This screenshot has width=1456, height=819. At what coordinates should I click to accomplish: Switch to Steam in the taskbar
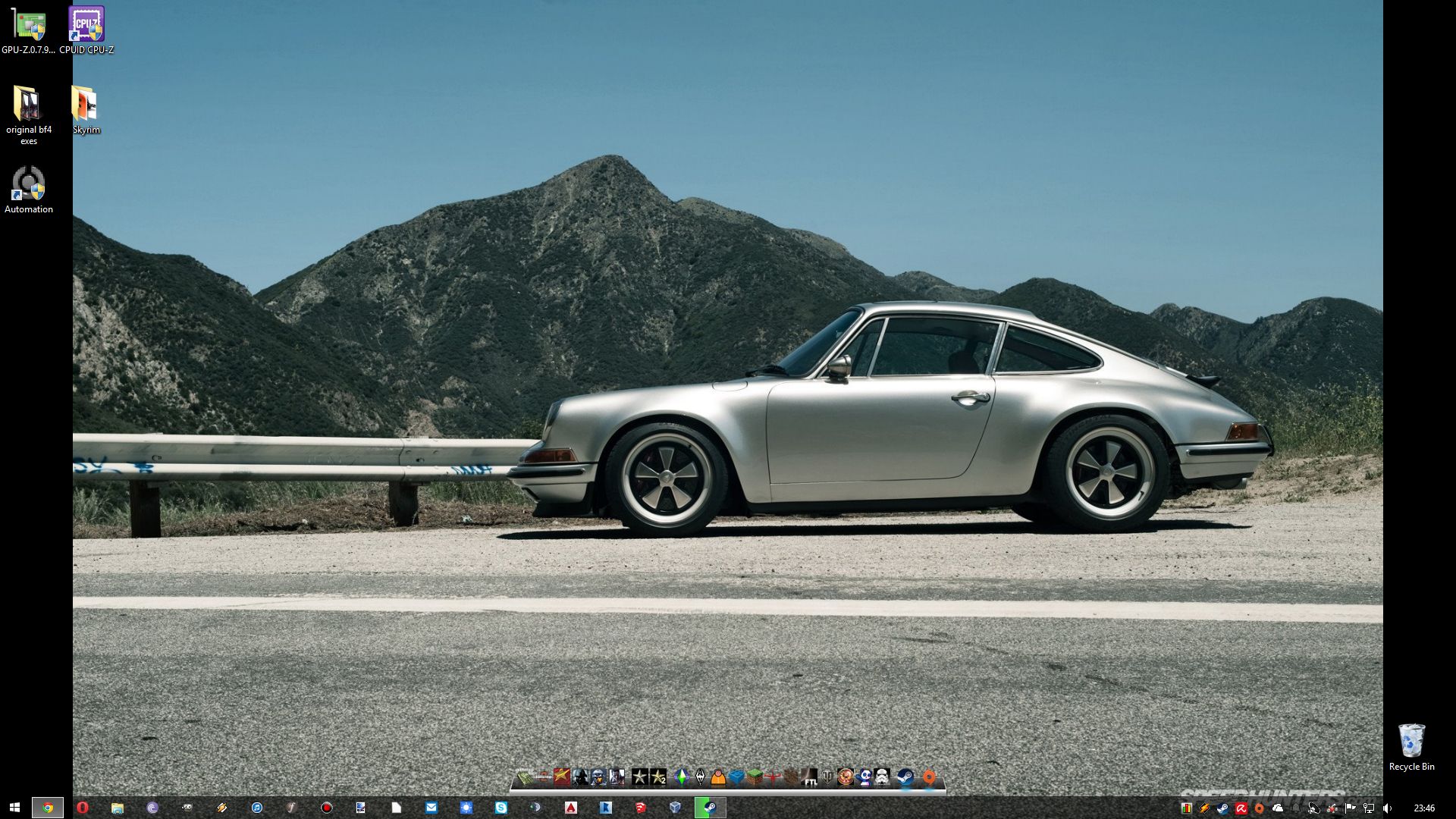pyautogui.click(x=711, y=808)
